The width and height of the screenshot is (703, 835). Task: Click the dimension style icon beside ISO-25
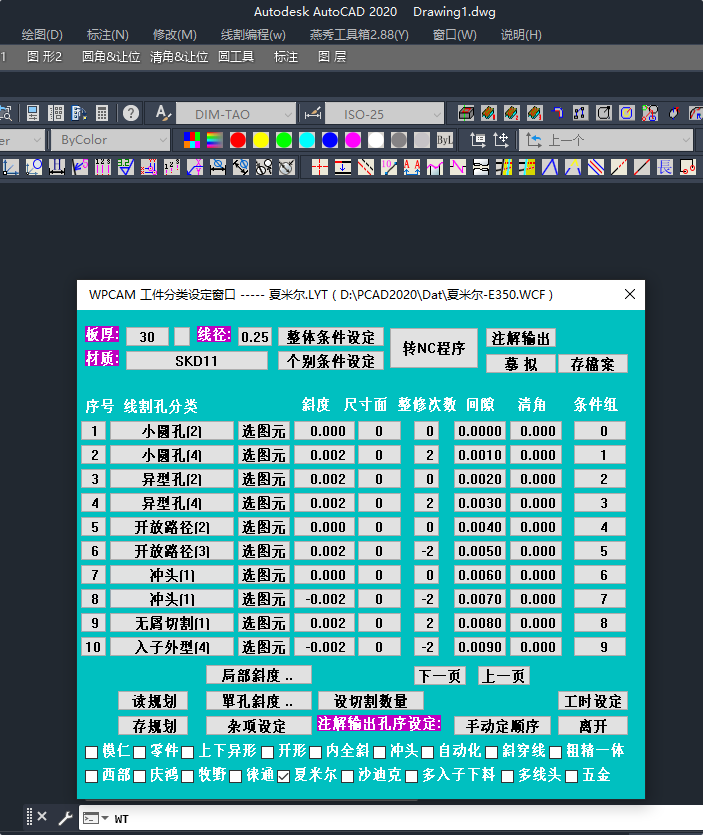pos(313,113)
